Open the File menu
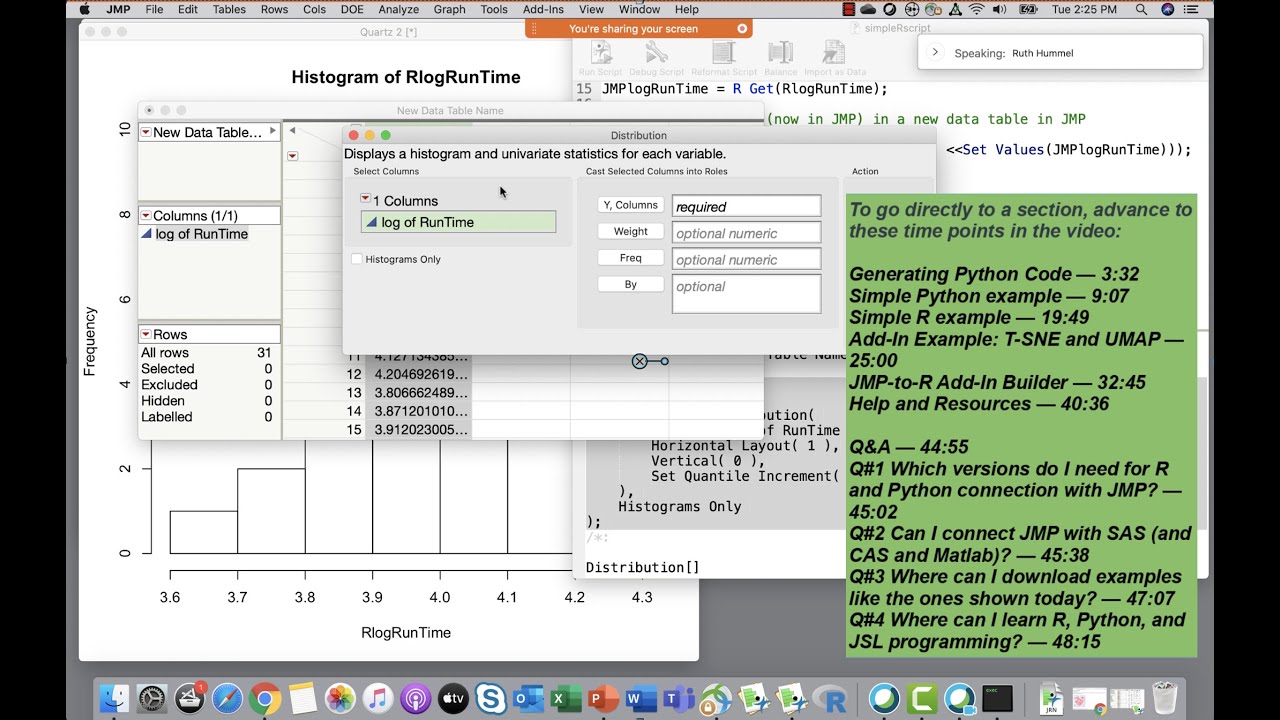Image resolution: width=1280 pixels, height=720 pixels. [x=153, y=9]
